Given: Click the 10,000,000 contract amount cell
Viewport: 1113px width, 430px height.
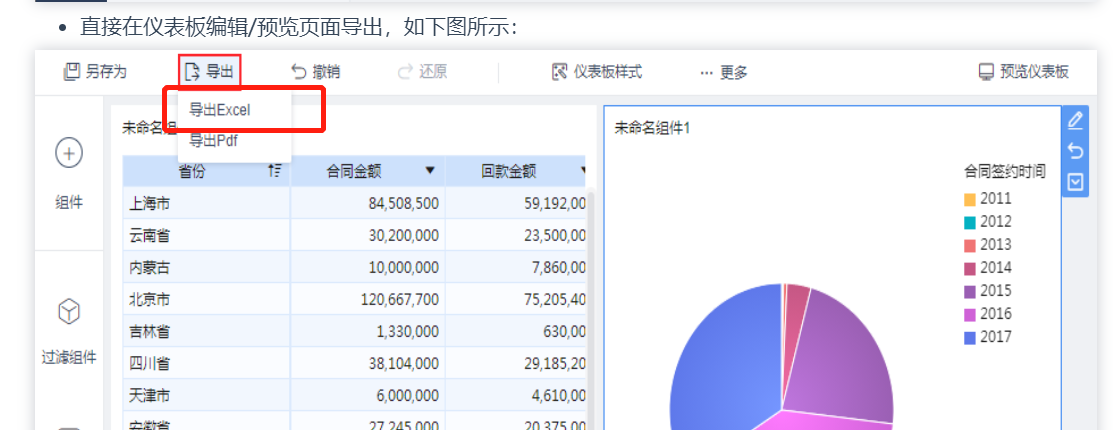Looking at the screenshot, I should [x=368, y=268].
